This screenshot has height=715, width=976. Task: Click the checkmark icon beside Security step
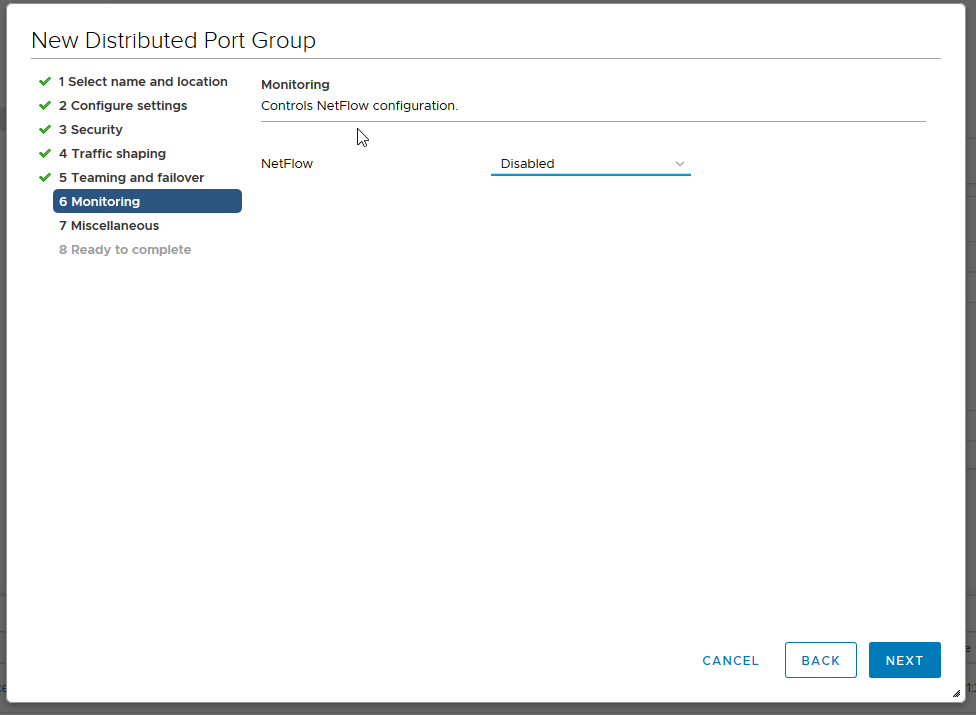pyautogui.click(x=45, y=129)
